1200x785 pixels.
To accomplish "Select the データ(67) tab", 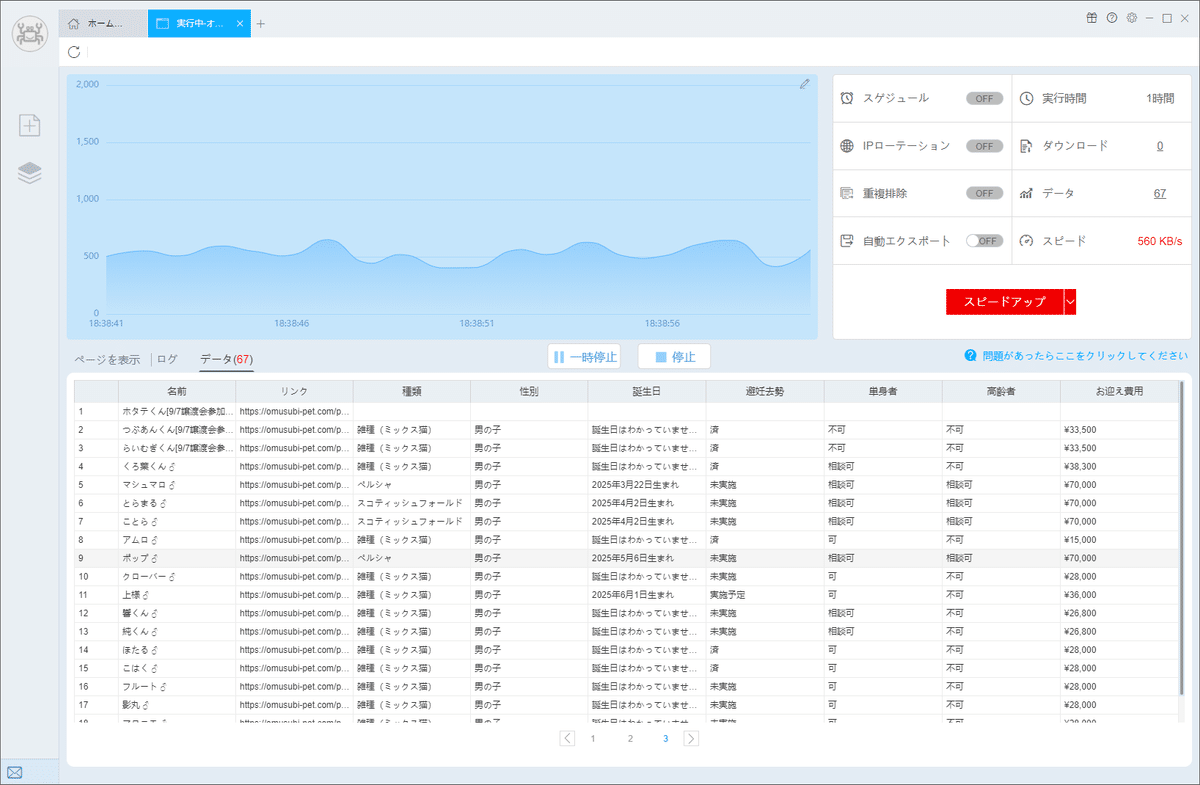I will 226,359.
